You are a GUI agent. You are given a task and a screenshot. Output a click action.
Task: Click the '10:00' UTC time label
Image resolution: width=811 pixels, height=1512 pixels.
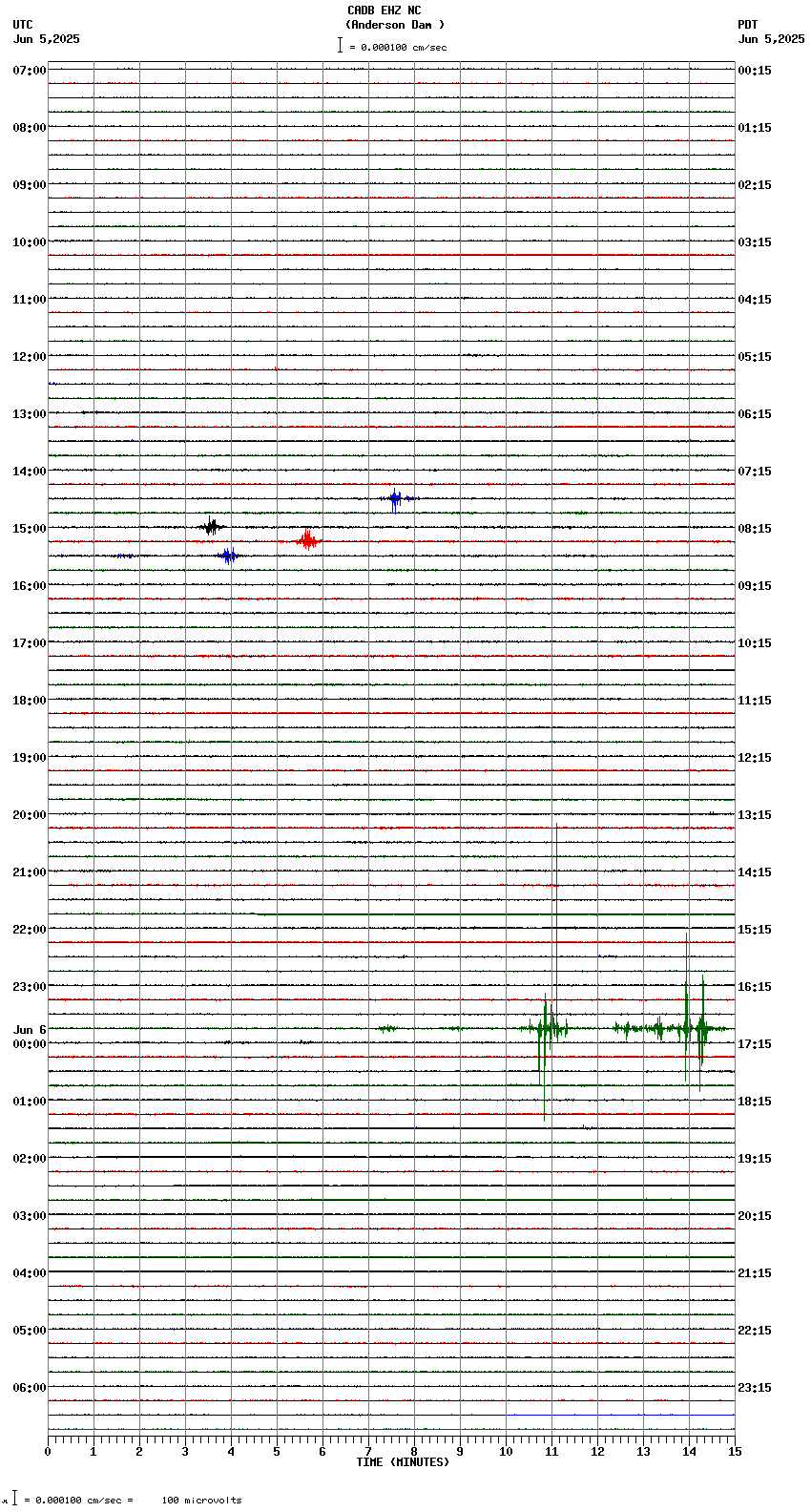[x=30, y=242]
